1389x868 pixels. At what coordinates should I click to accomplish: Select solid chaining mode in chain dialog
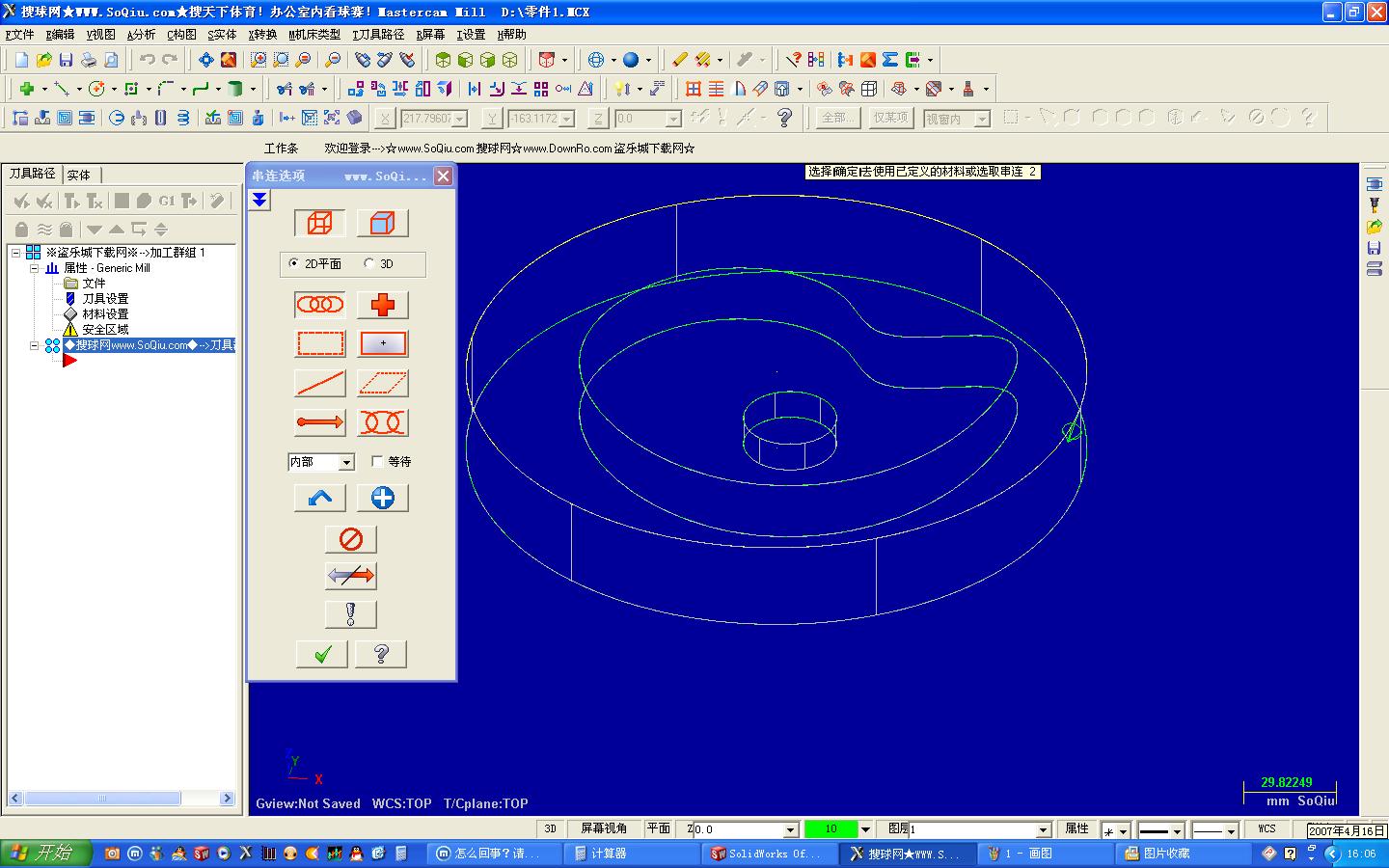[x=382, y=223]
